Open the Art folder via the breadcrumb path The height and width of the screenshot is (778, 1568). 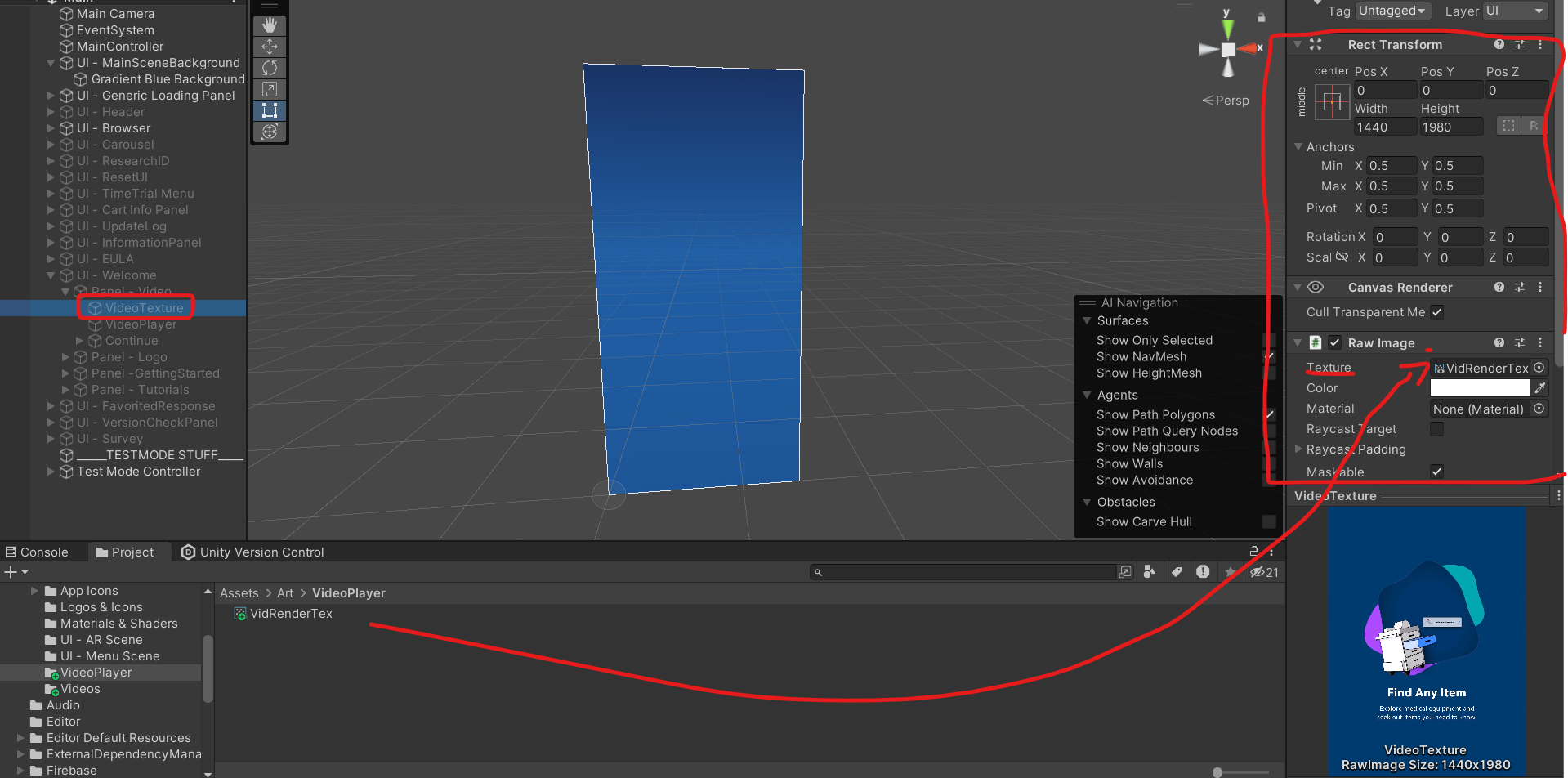(x=284, y=592)
